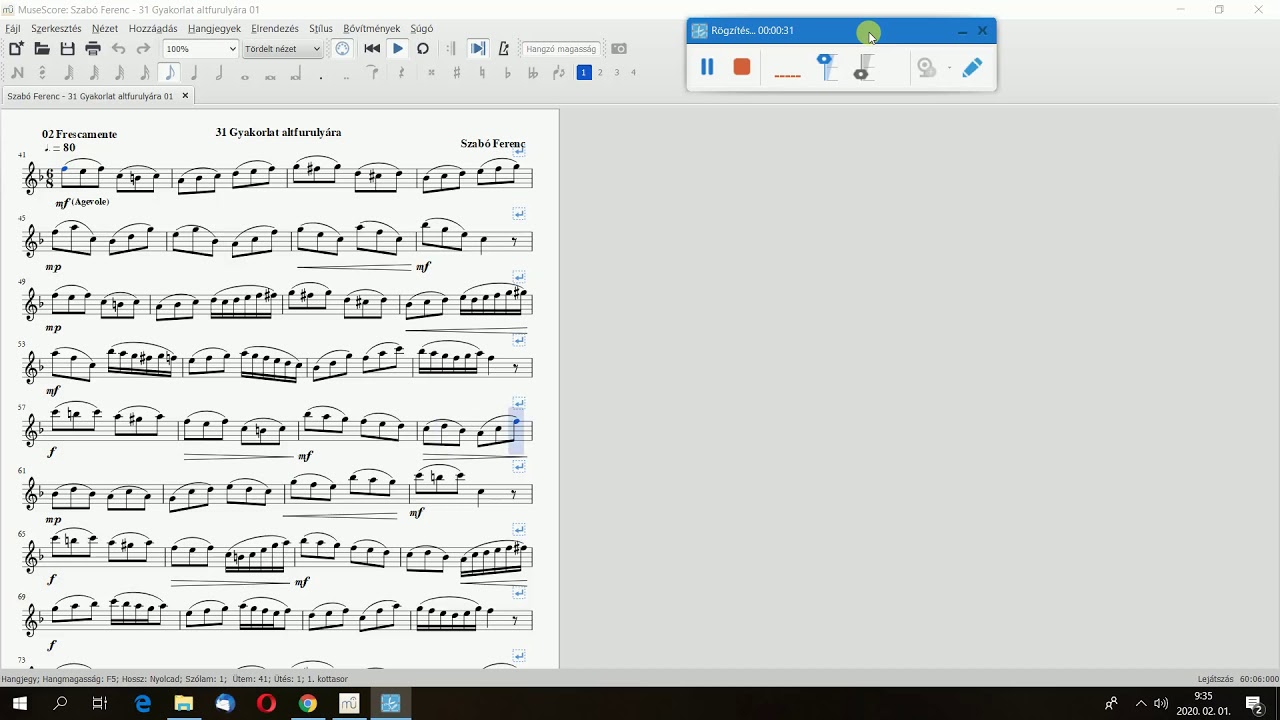Stop the screen recording
Viewport: 1280px width, 720px height.
(742, 67)
